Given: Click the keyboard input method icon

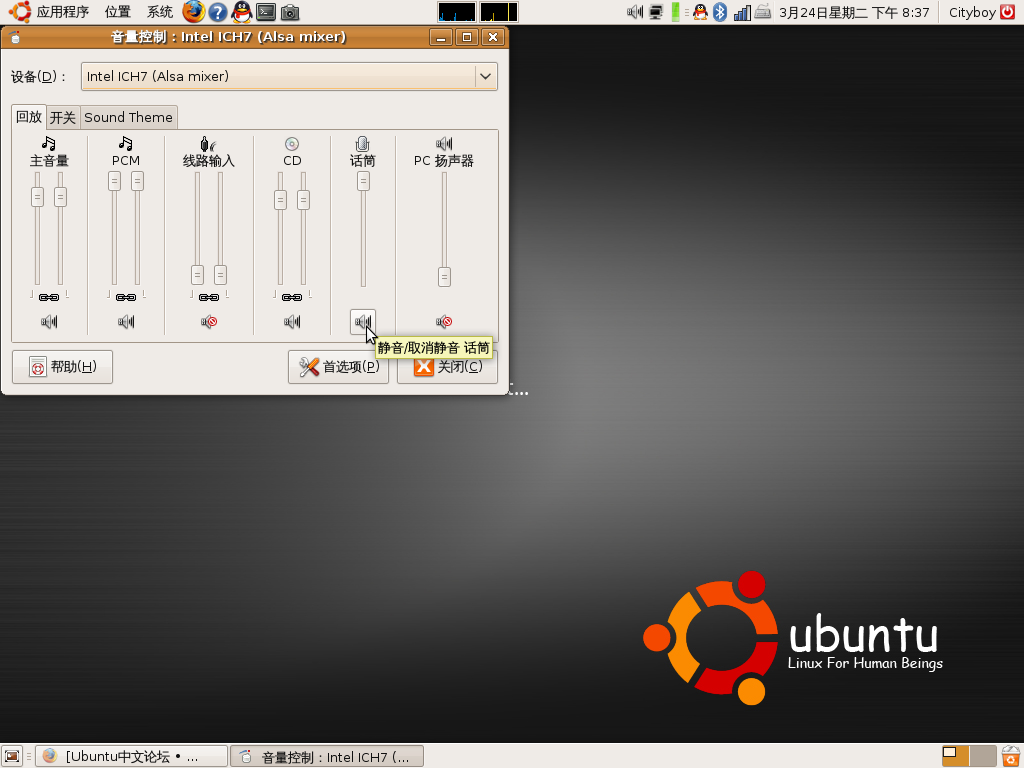Looking at the screenshot, I should pyautogui.click(x=763, y=12).
